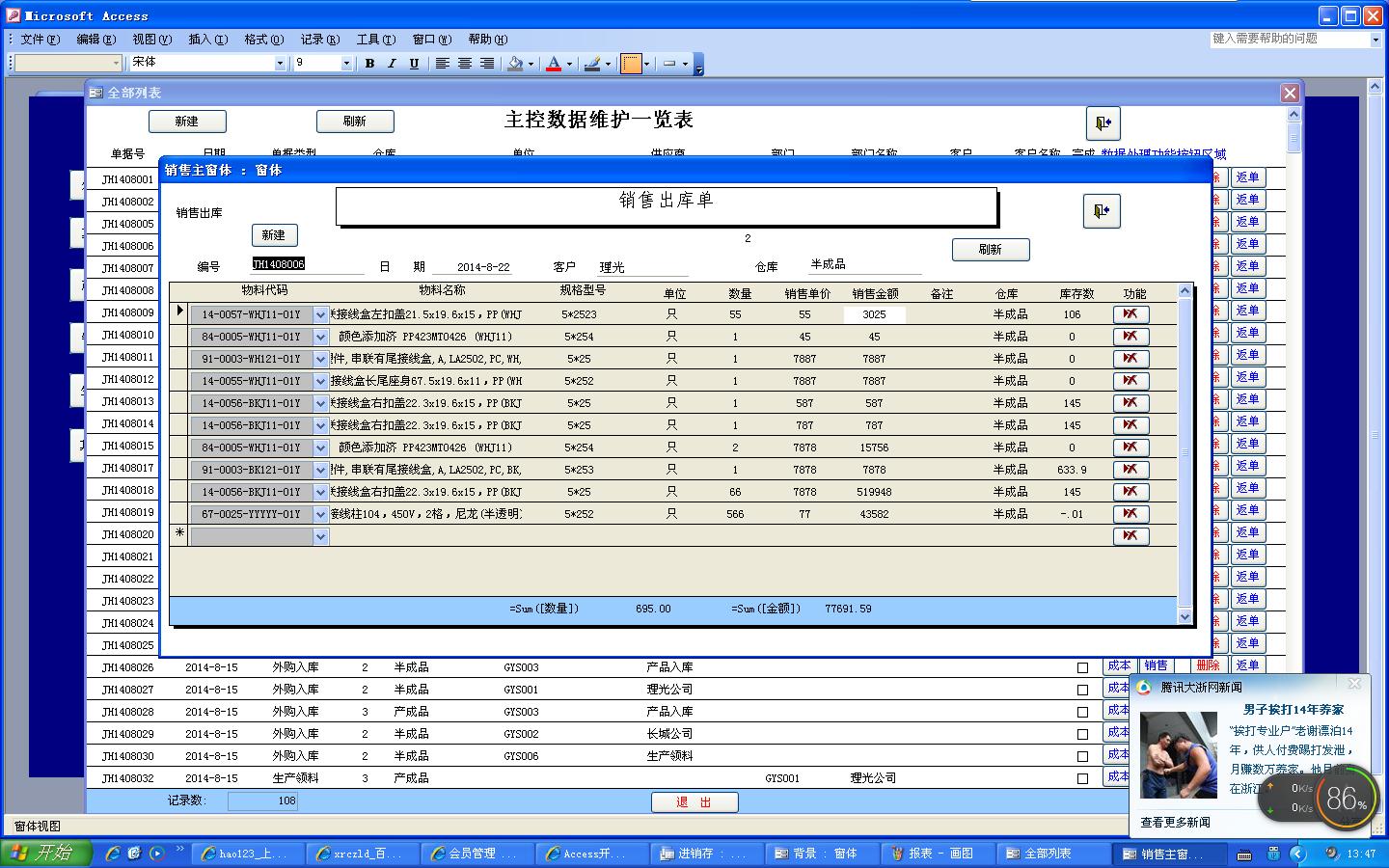1389x868 pixels.
Task: Open the font name dropdown showing 宋体
Action: (x=281, y=64)
